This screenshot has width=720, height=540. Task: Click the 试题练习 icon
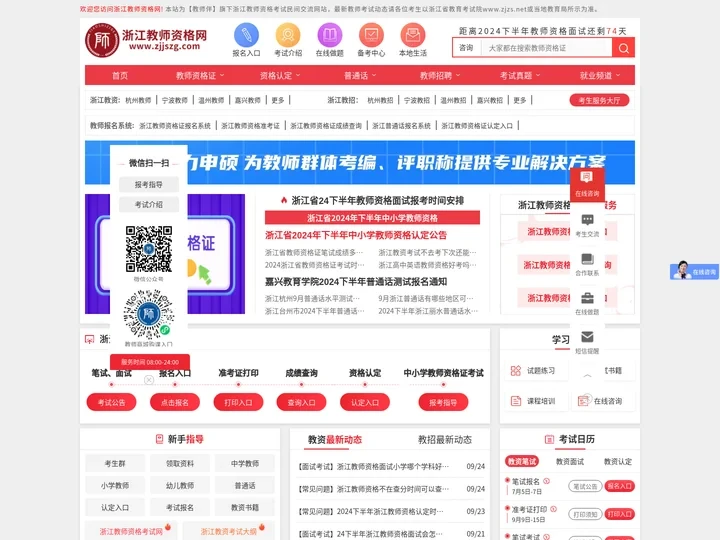tap(516, 370)
